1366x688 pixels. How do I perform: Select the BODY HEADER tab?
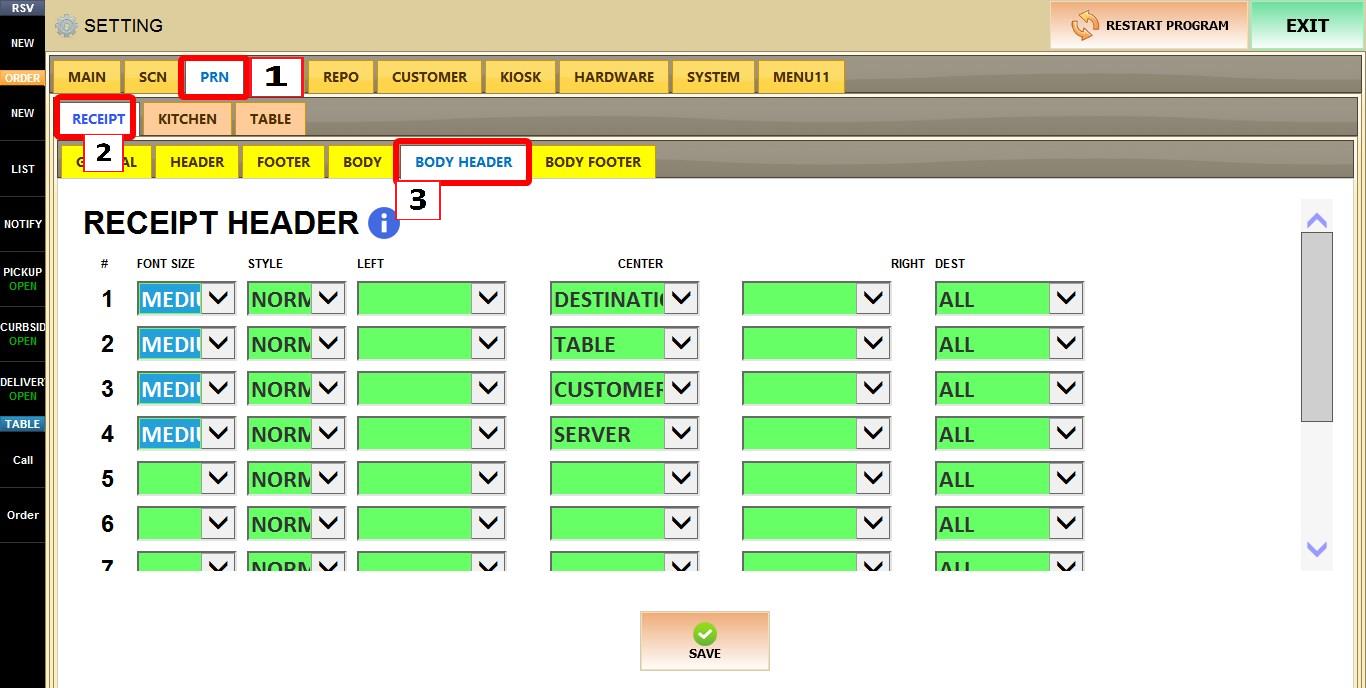click(x=463, y=162)
